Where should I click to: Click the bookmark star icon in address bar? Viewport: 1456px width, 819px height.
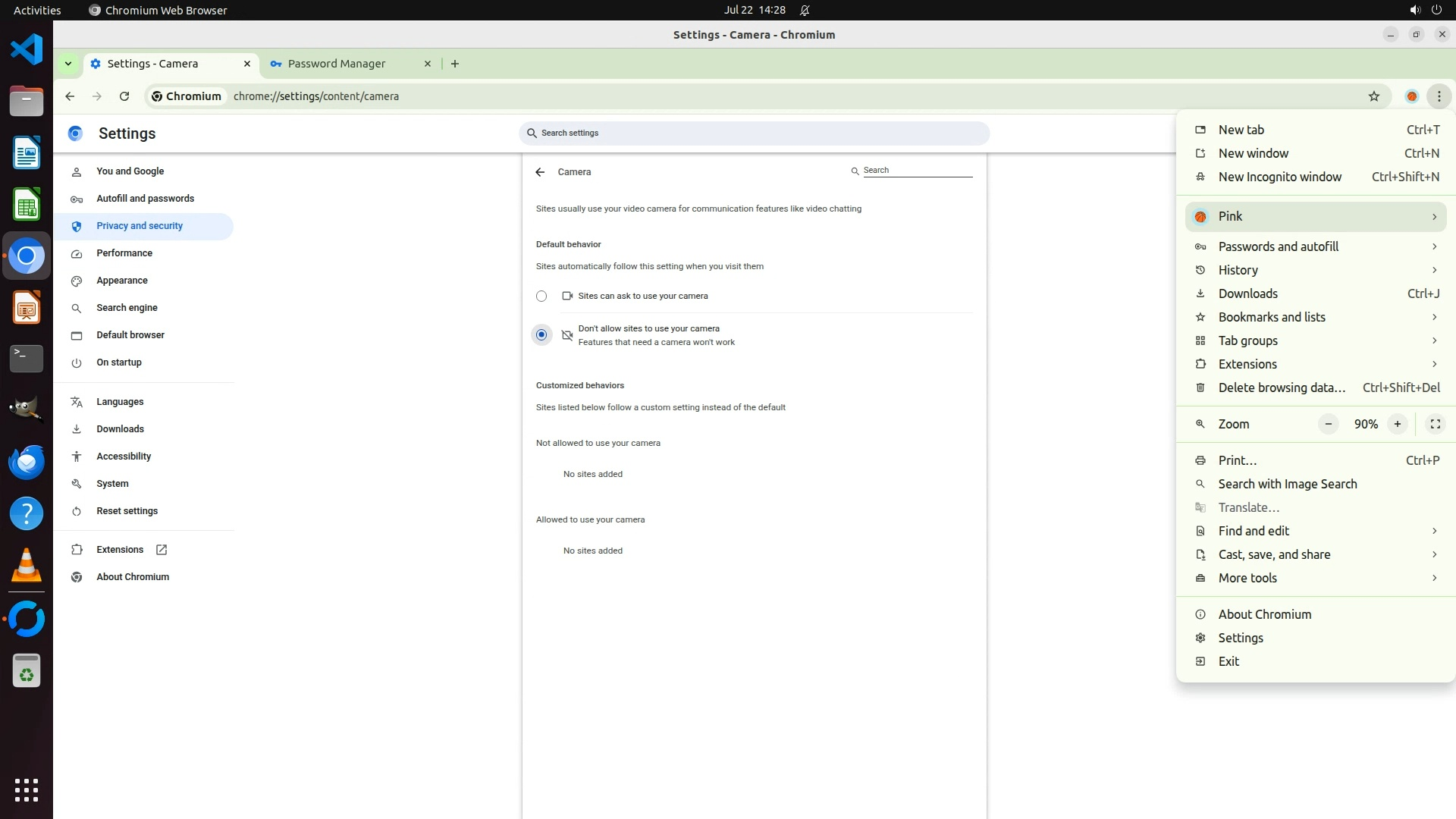[x=1373, y=96]
